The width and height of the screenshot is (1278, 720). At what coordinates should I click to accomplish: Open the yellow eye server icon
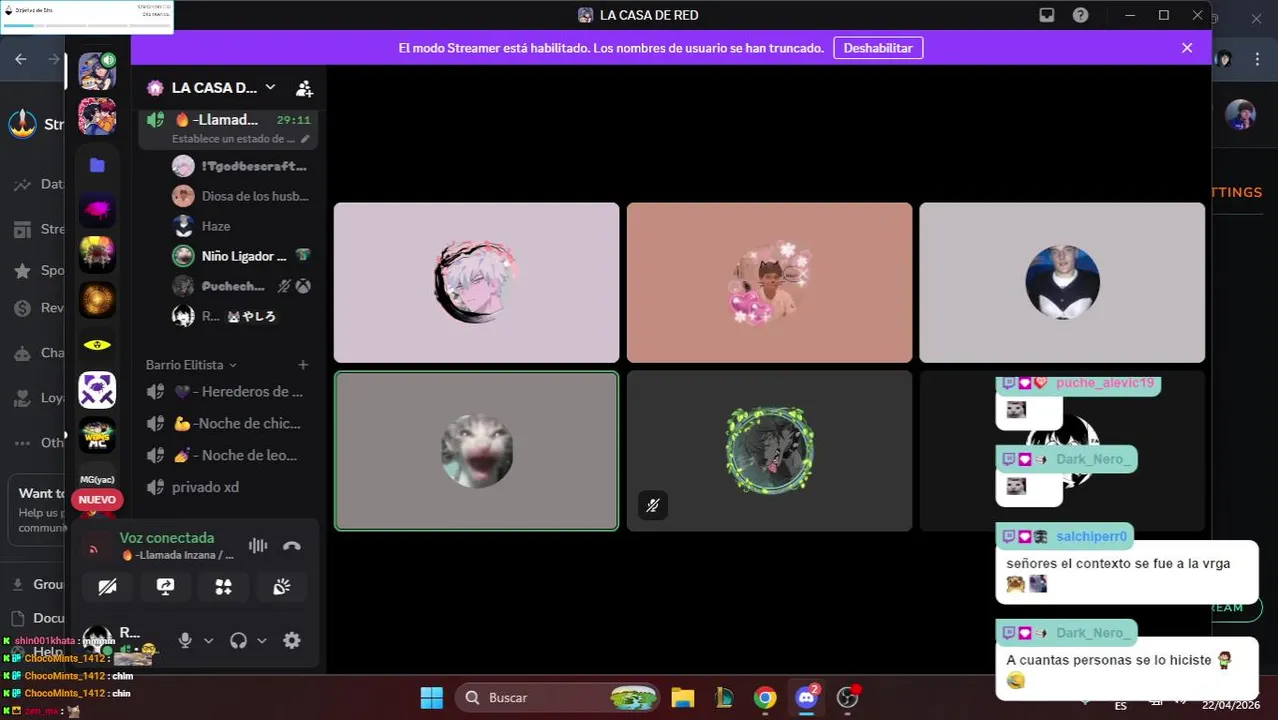[97, 345]
